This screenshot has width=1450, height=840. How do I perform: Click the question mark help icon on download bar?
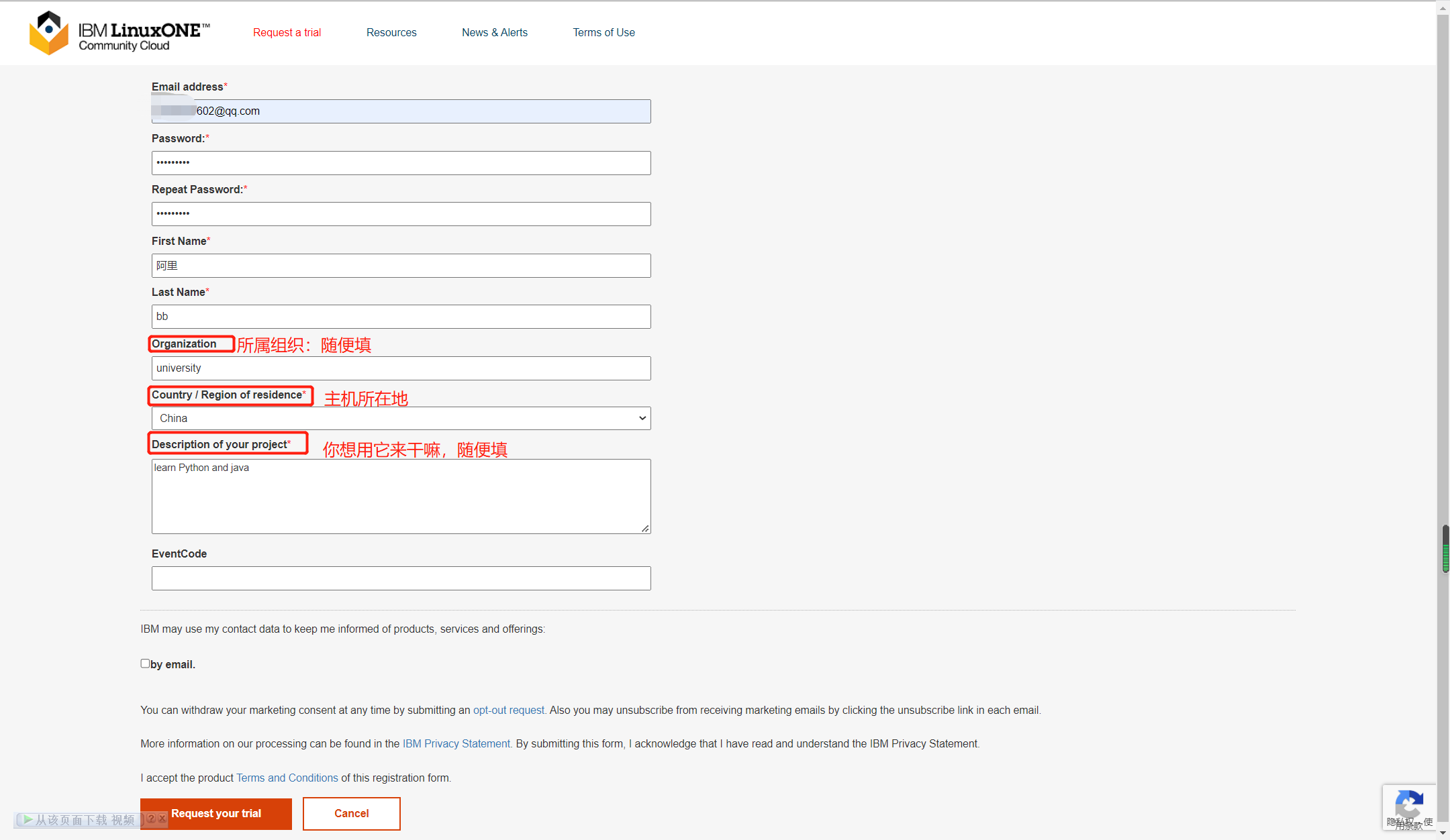152,819
